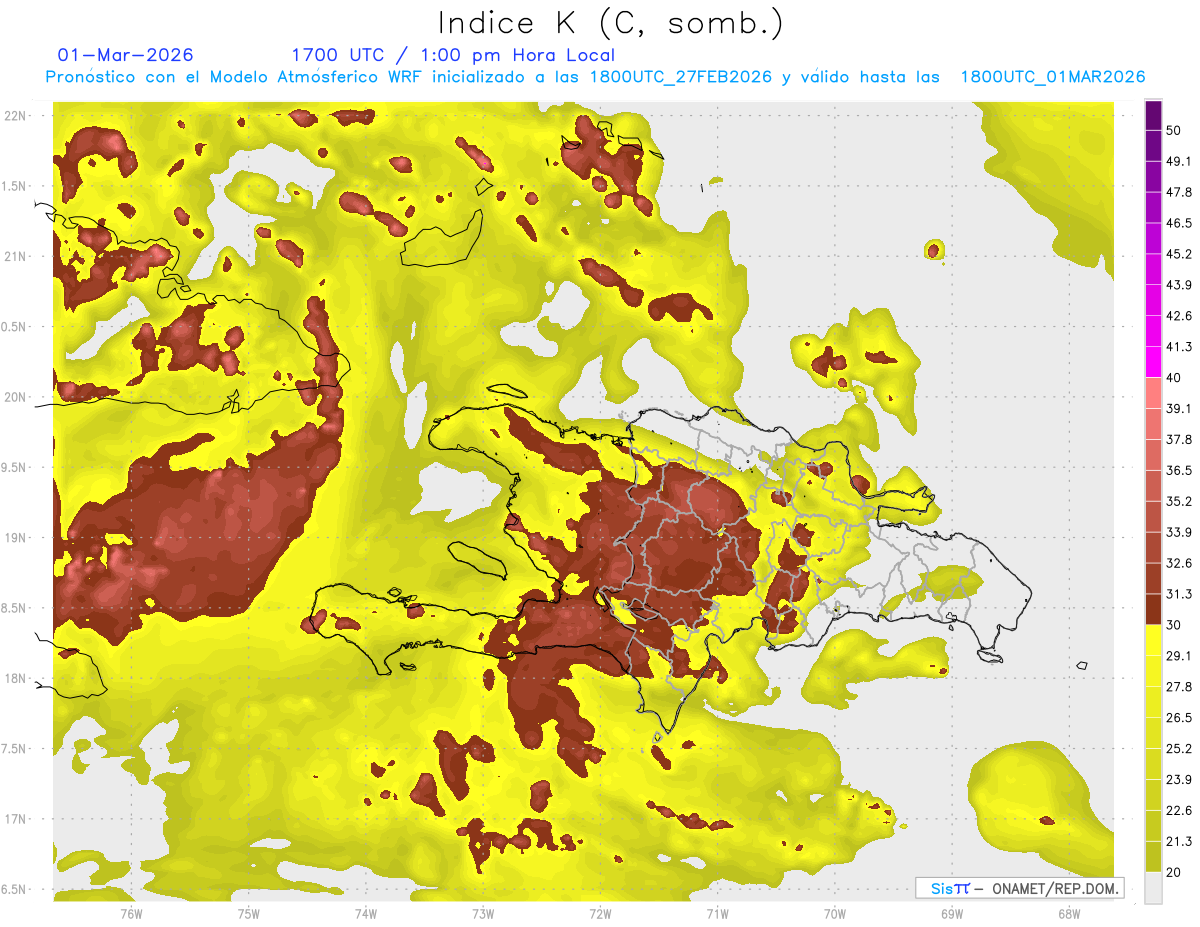Click the "49.1" value on color scale
The image size is (1200, 927).
(1179, 162)
